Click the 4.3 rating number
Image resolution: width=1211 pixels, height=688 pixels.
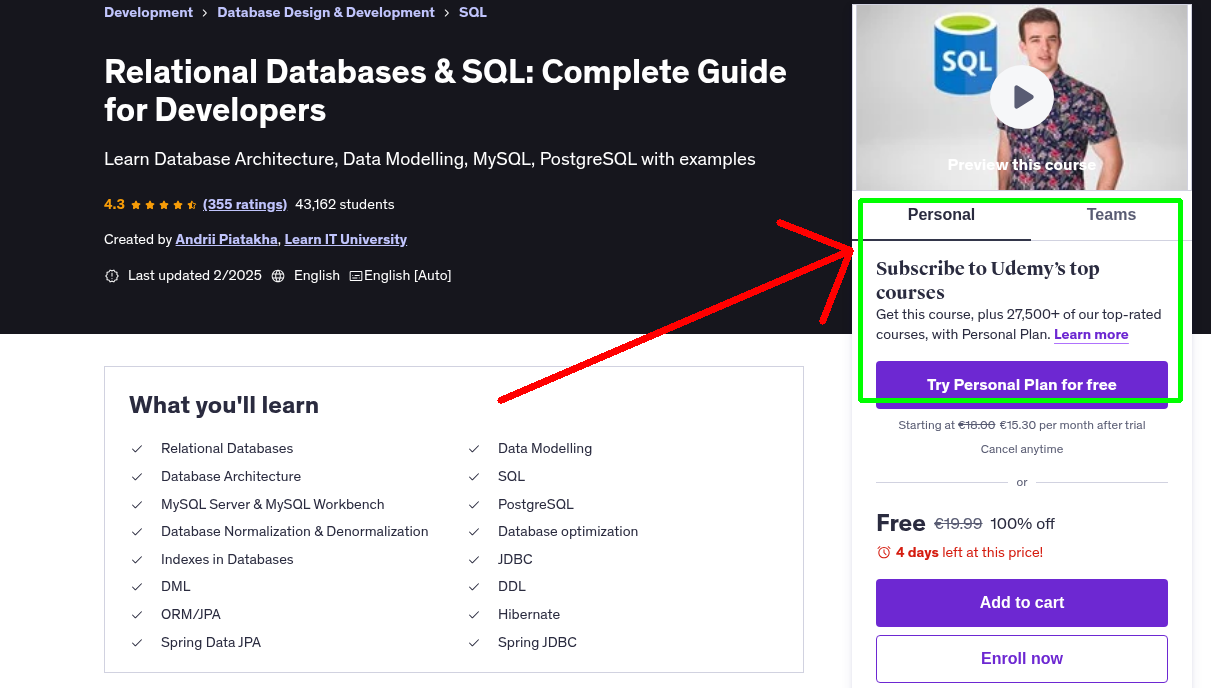coord(114,204)
